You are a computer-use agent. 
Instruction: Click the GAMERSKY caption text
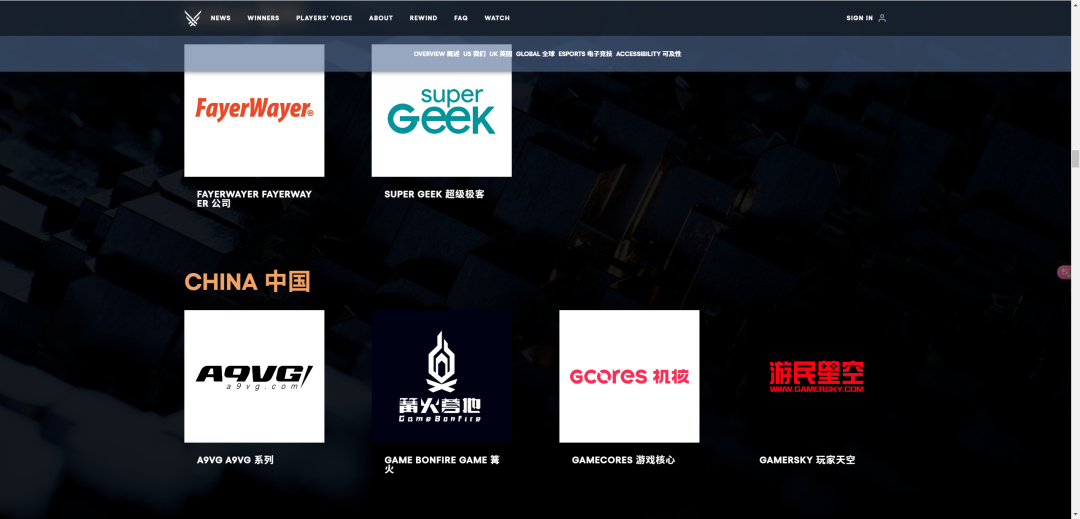(807, 460)
